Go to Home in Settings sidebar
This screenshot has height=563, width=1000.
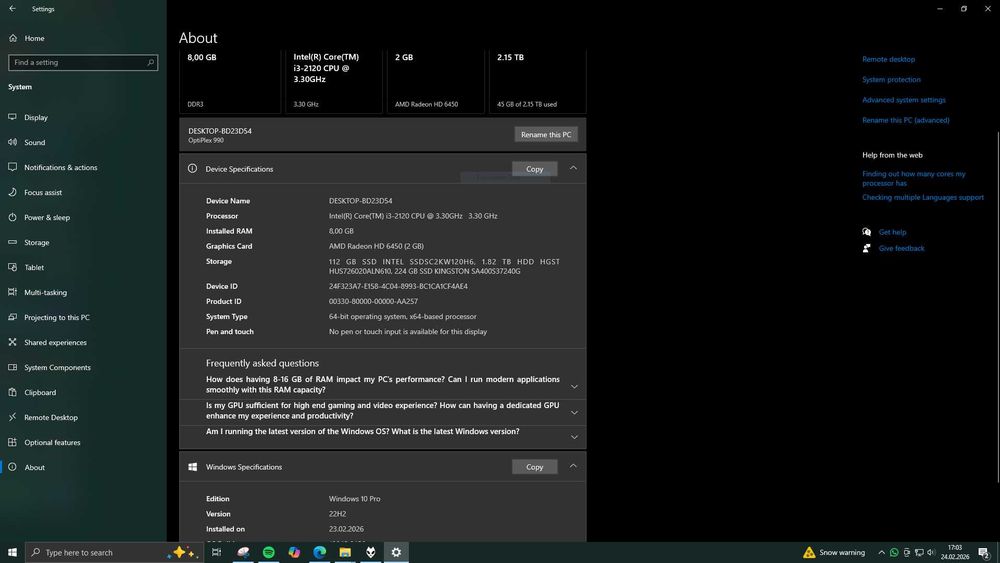(x=34, y=38)
